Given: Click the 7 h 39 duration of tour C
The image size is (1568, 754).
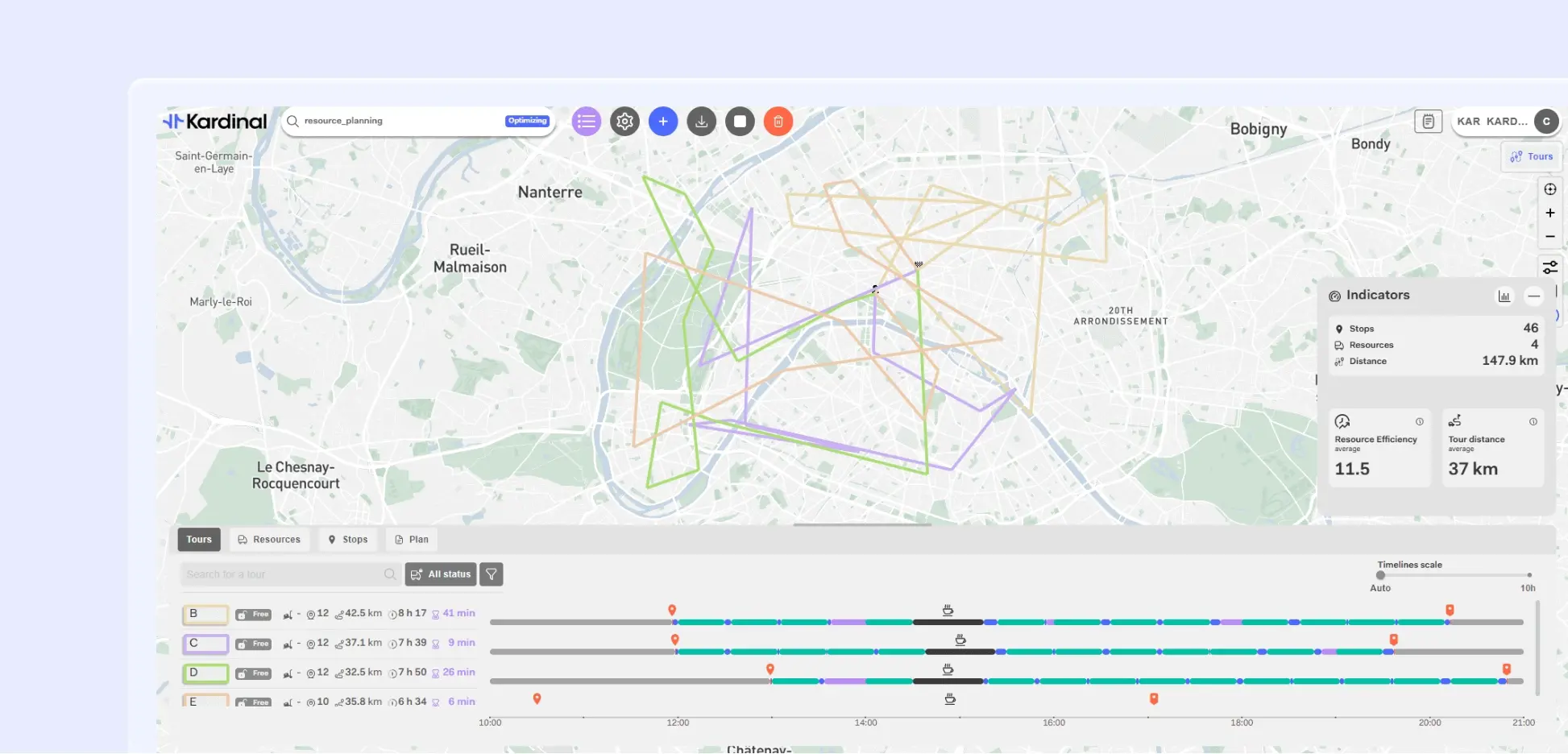Looking at the screenshot, I should (408, 643).
